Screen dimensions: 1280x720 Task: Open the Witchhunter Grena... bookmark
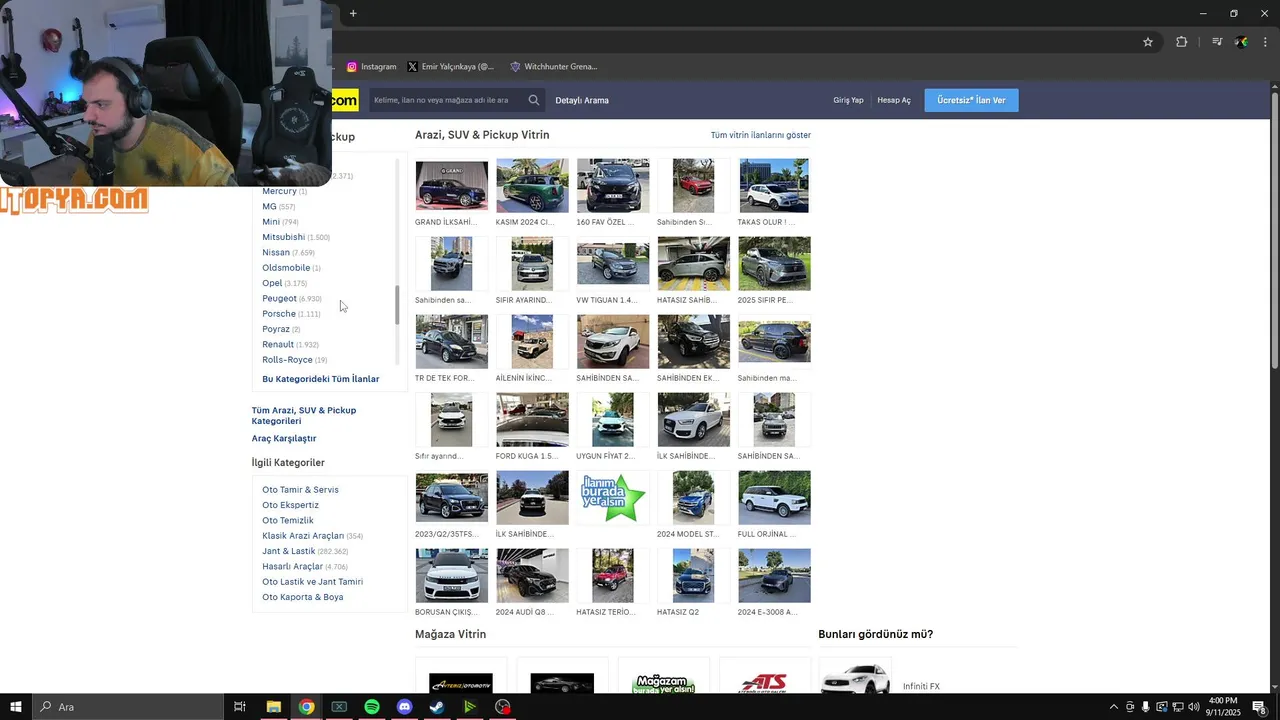(553, 67)
